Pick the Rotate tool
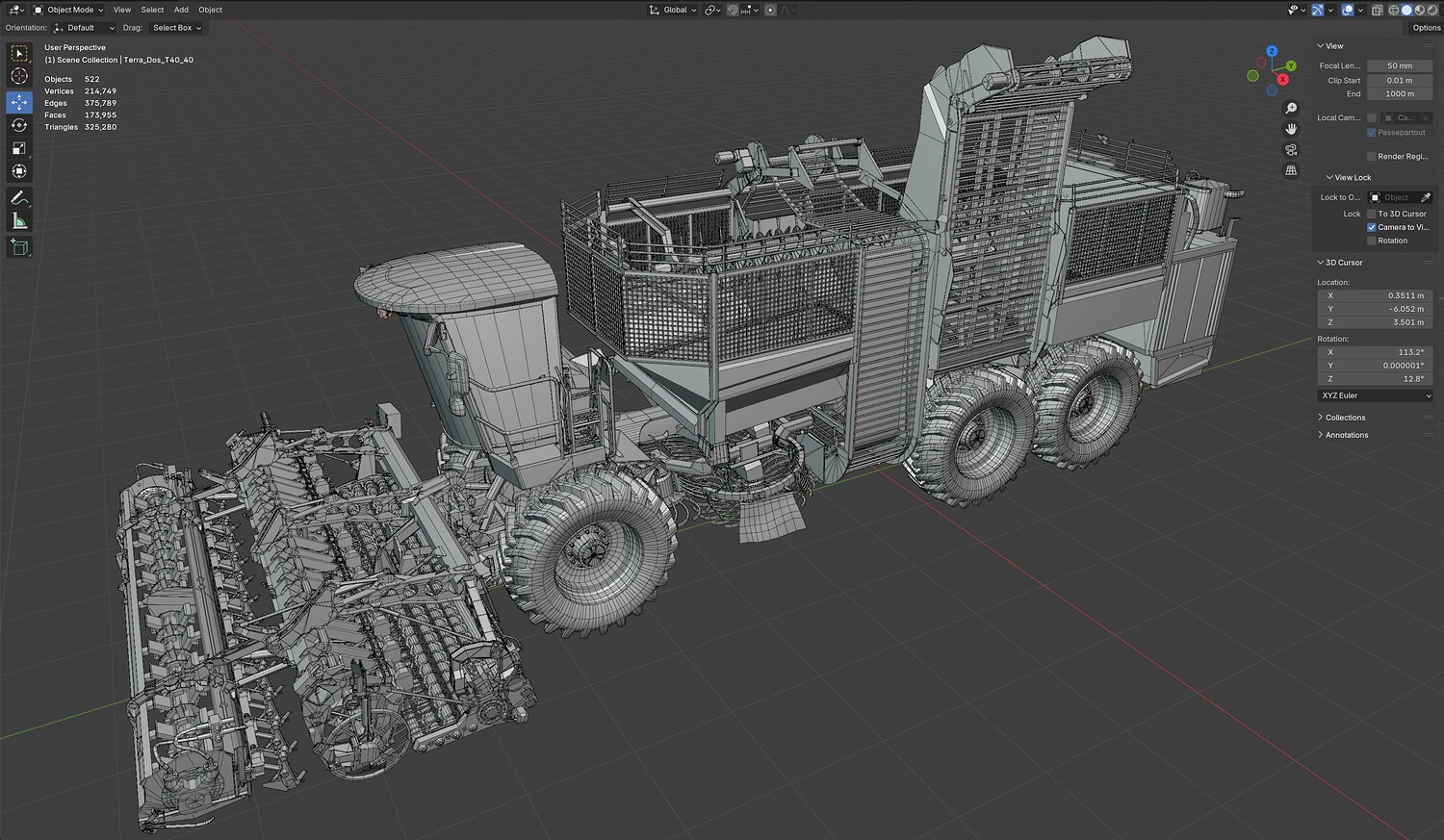The height and width of the screenshot is (840, 1444). [19, 125]
